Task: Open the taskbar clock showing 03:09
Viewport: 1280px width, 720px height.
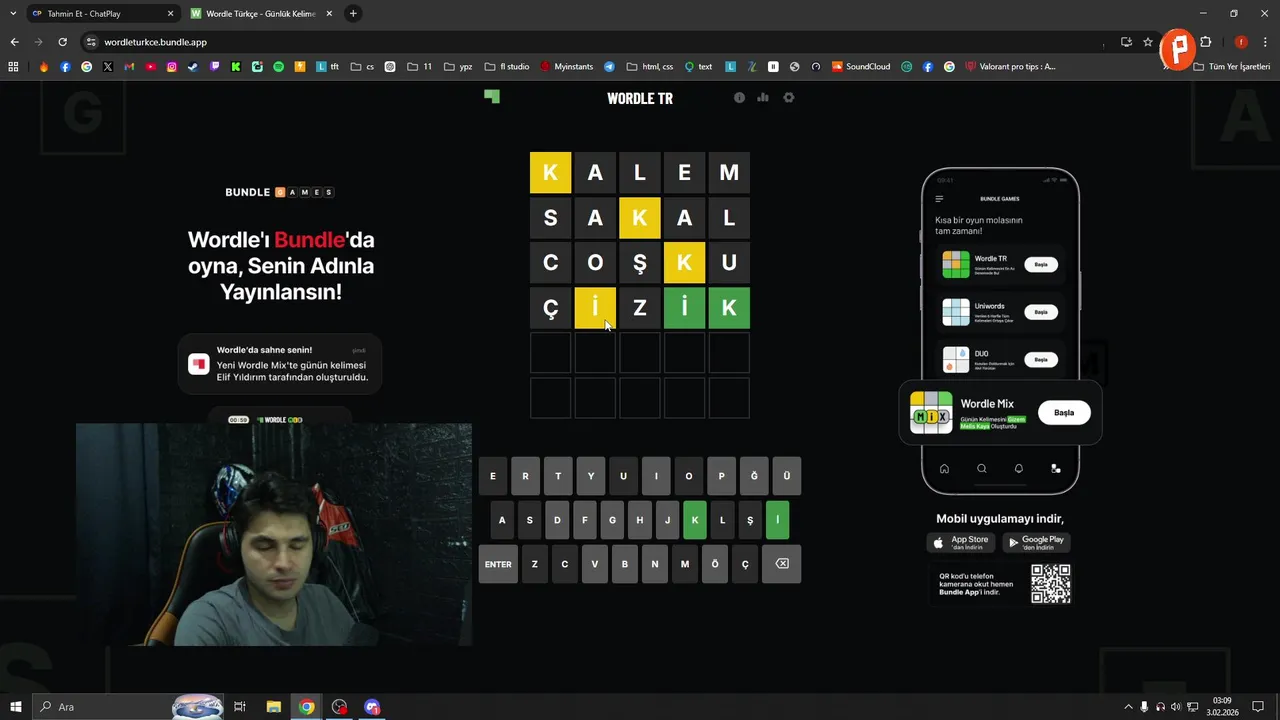Action: pos(1222,707)
